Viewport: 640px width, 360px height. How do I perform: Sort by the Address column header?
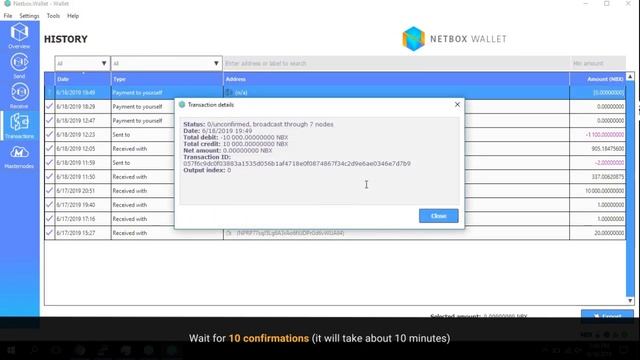pos(396,79)
